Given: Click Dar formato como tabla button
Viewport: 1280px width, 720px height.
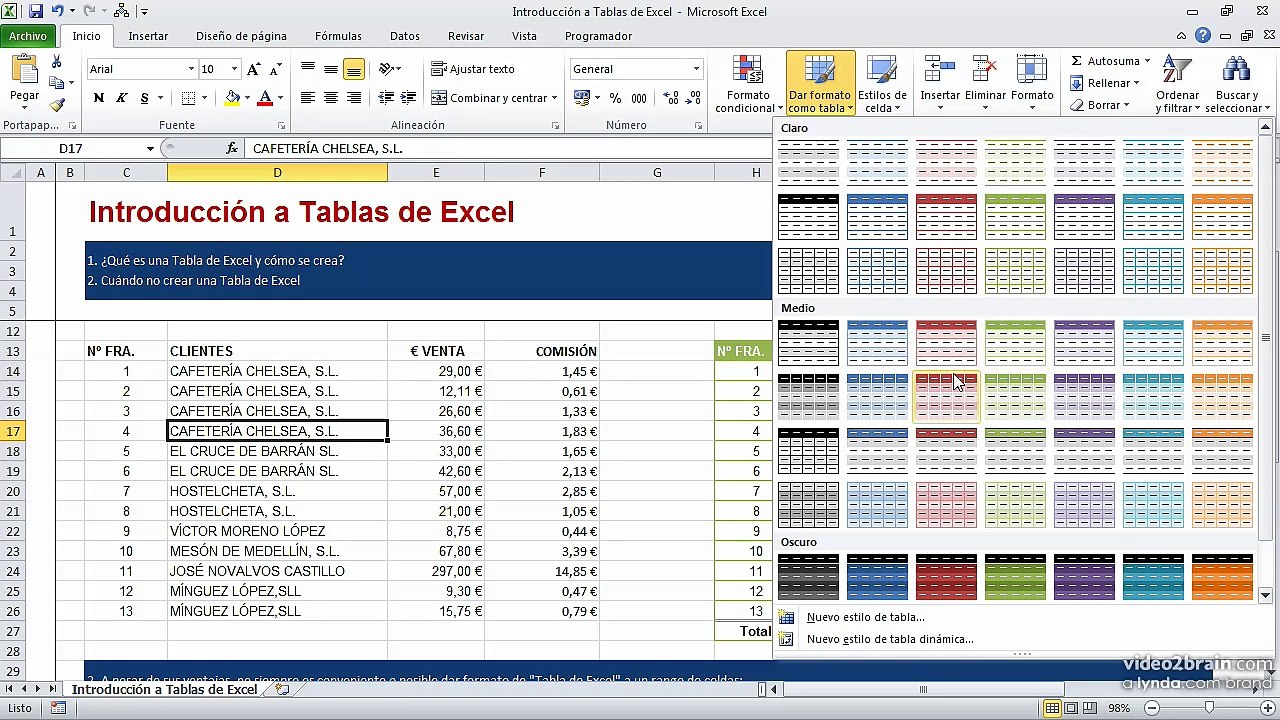Looking at the screenshot, I should [x=820, y=84].
